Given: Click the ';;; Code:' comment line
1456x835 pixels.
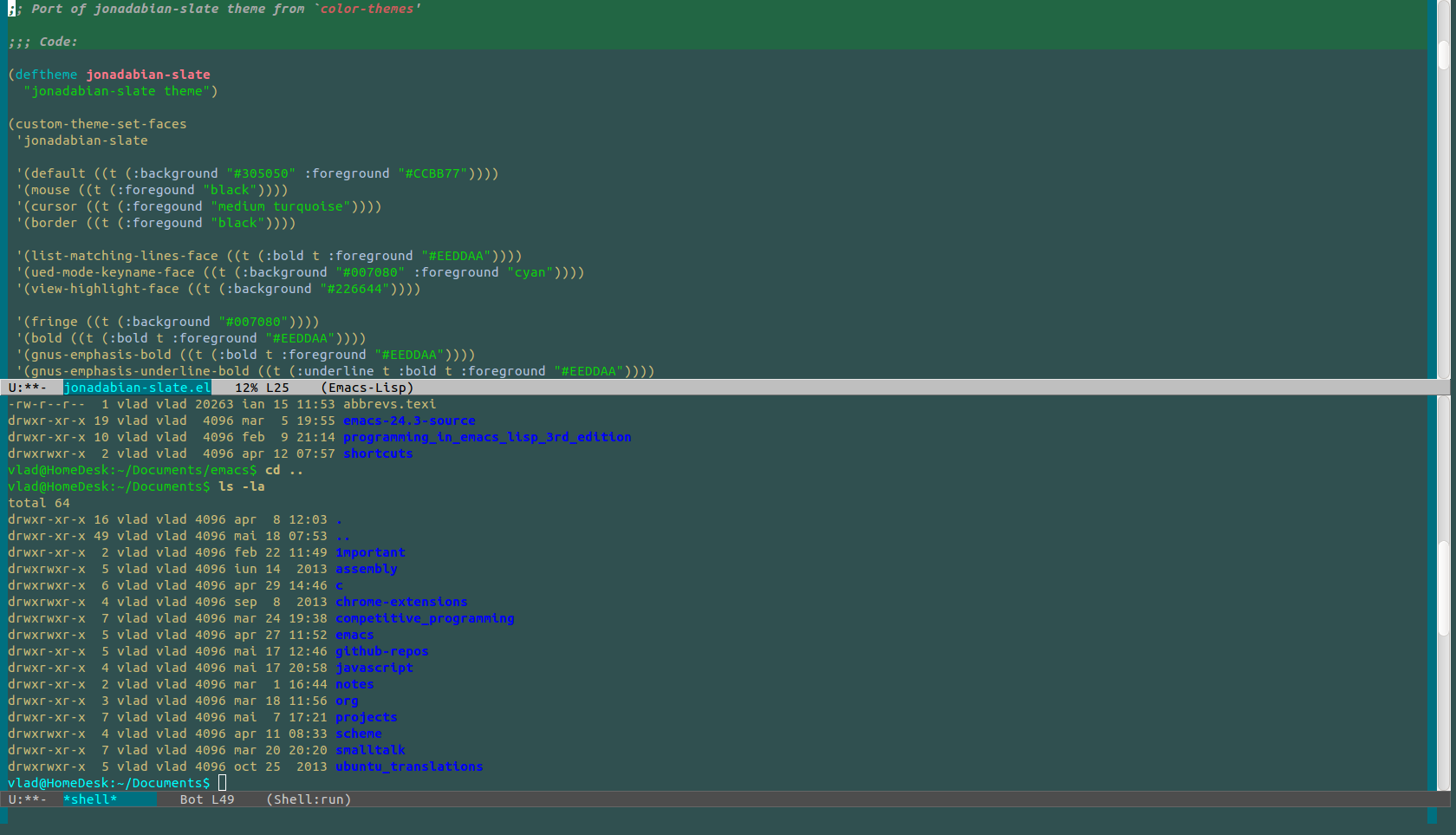Looking at the screenshot, I should tap(42, 42).
